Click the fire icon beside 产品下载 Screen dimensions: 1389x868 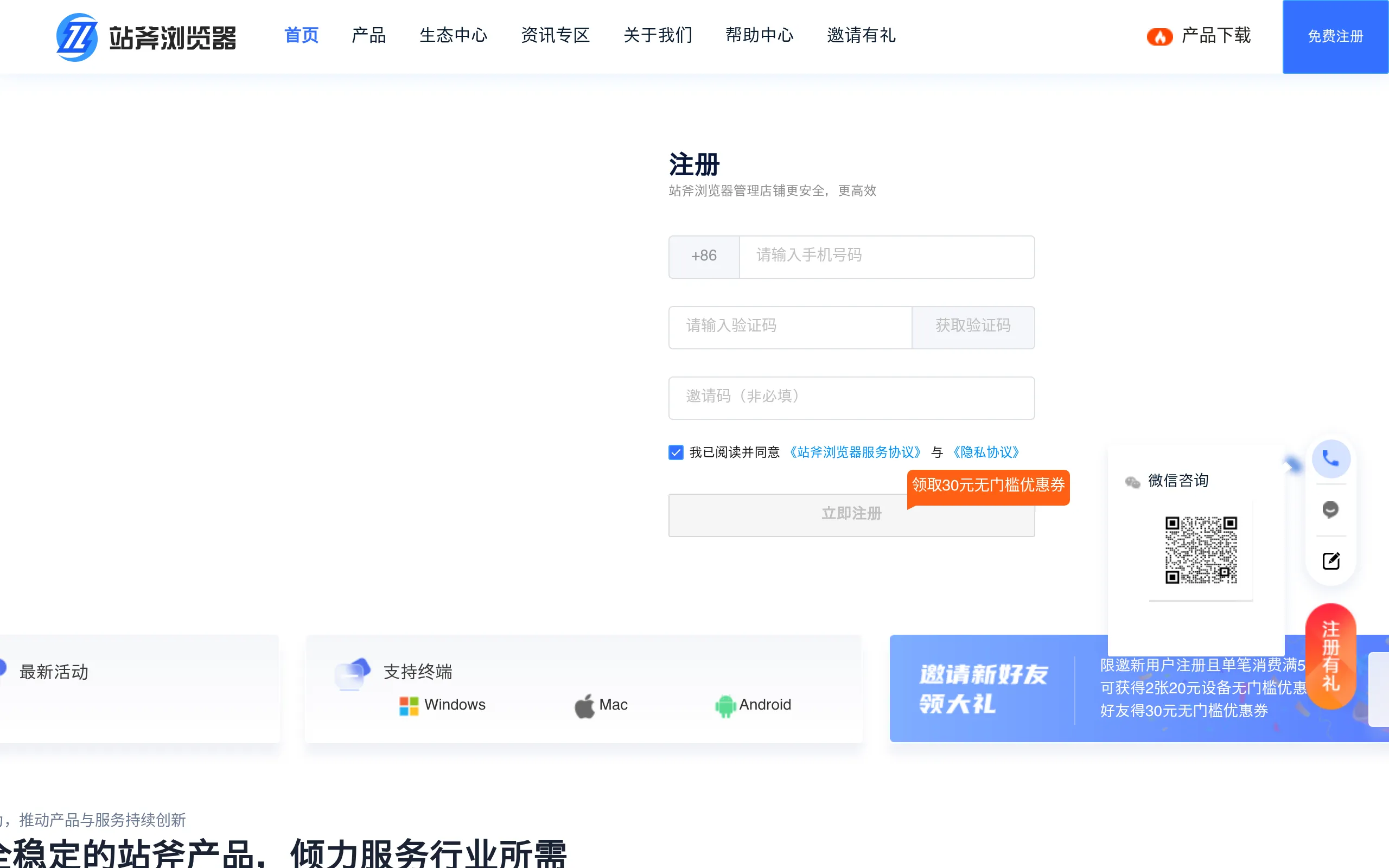coord(1159,36)
